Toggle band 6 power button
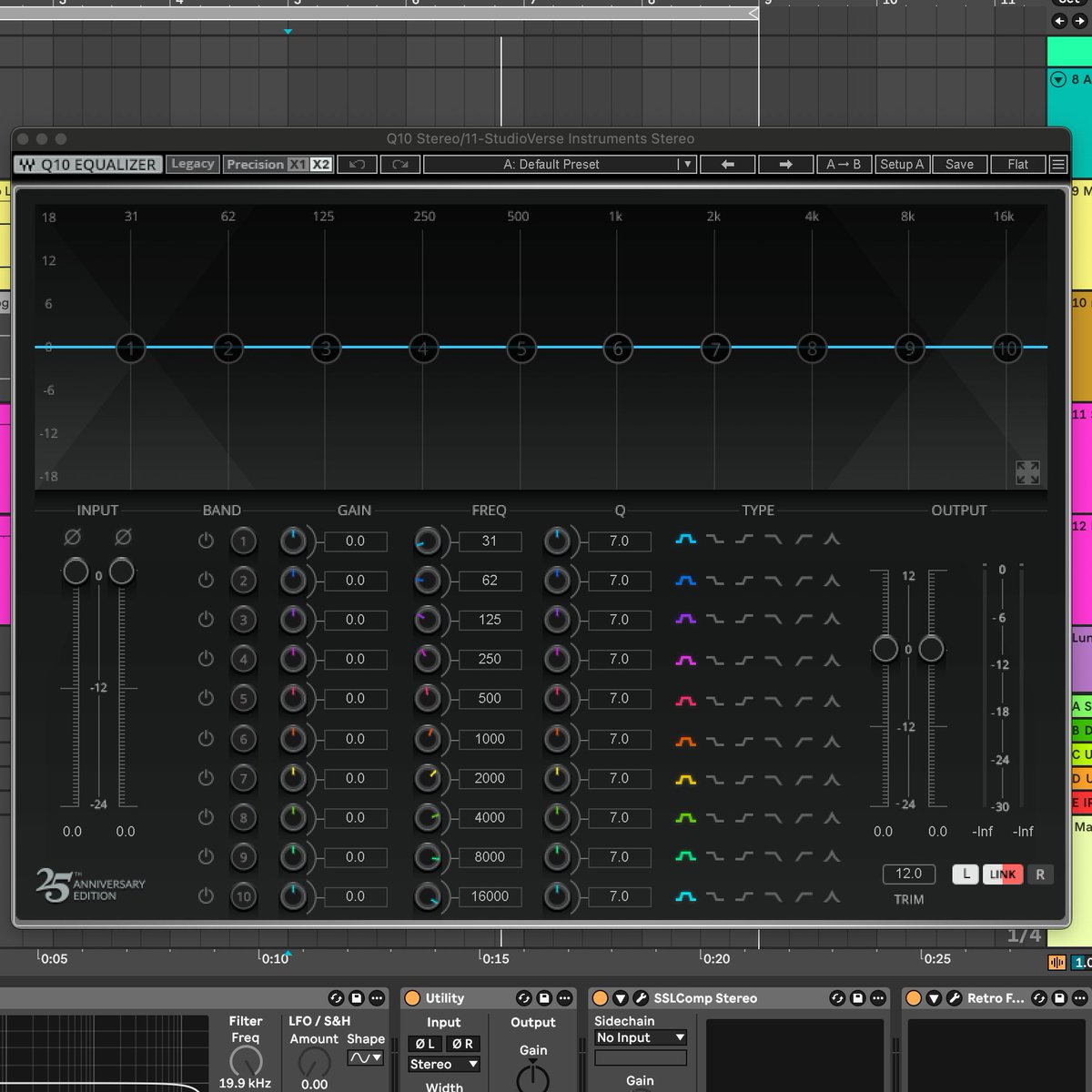Screen dimensions: 1092x1092 (x=206, y=738)
